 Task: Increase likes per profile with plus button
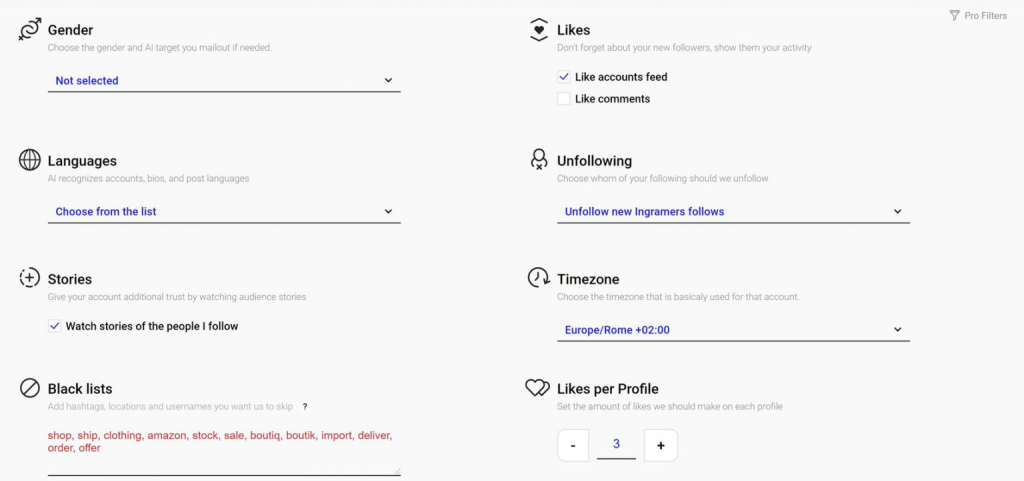point(661,445)
